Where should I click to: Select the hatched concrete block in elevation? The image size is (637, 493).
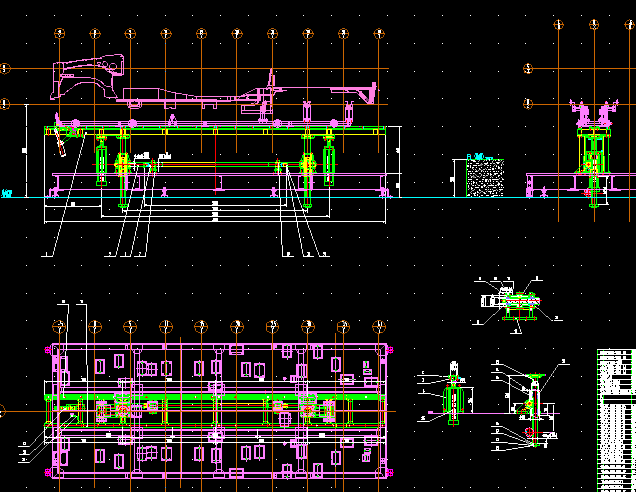pyautogui.click(x=485, y=178)
